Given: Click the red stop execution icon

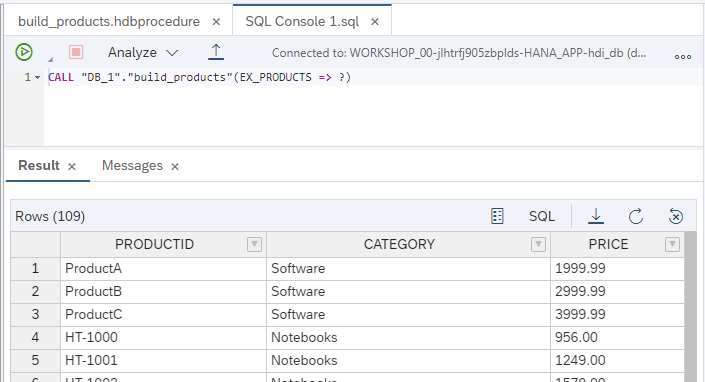Looking at the screenshot, I should click(x=76, y=52).
